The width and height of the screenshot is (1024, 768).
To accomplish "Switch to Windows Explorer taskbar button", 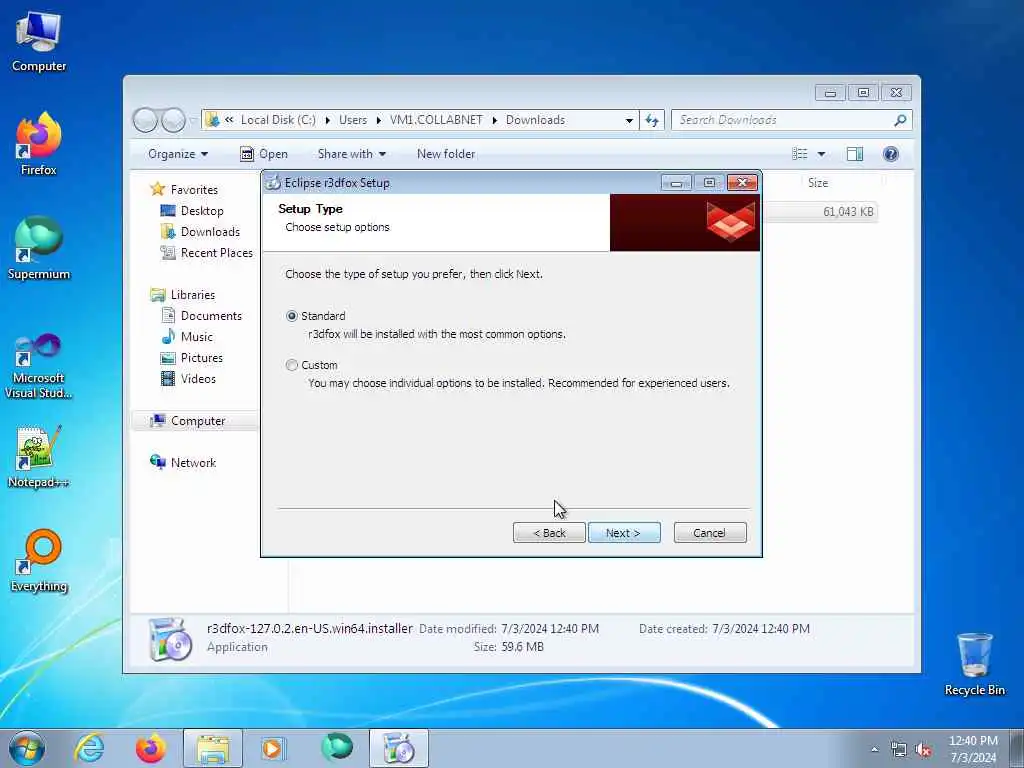I will pos(213,748).
